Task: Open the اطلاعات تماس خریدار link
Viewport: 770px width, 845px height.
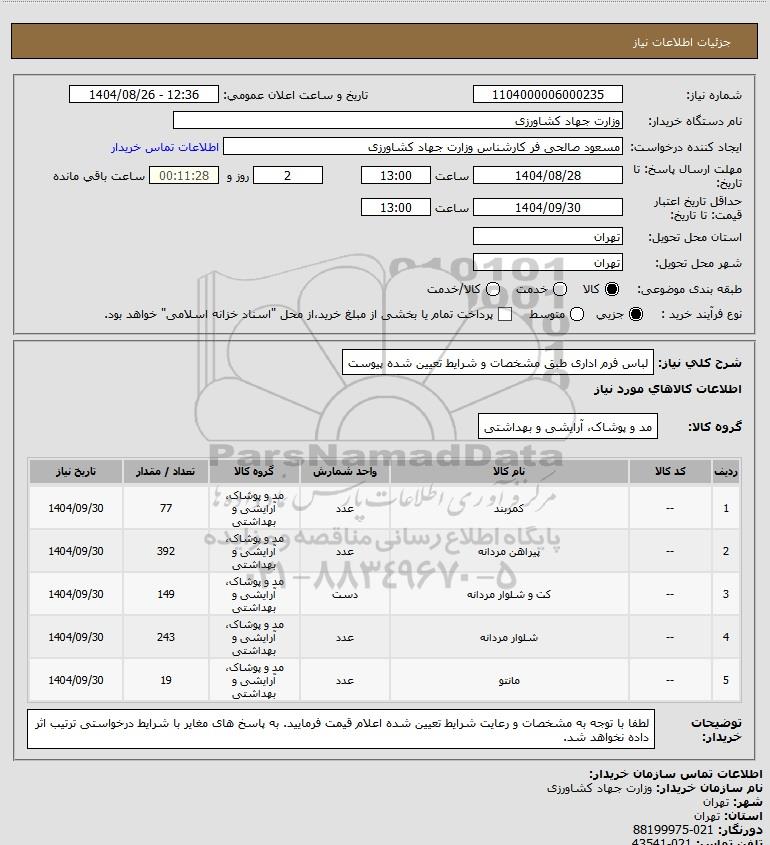Action: pyautogui.click(x=165, y=147)
